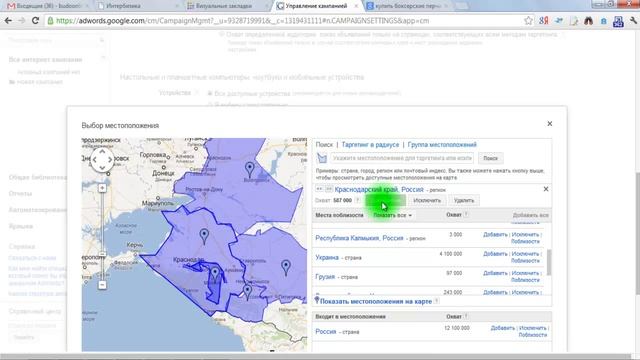This screenshot has height=360, width=640.
Task: Click the map pin near Volgograd
Action: (x=249, y=169)
